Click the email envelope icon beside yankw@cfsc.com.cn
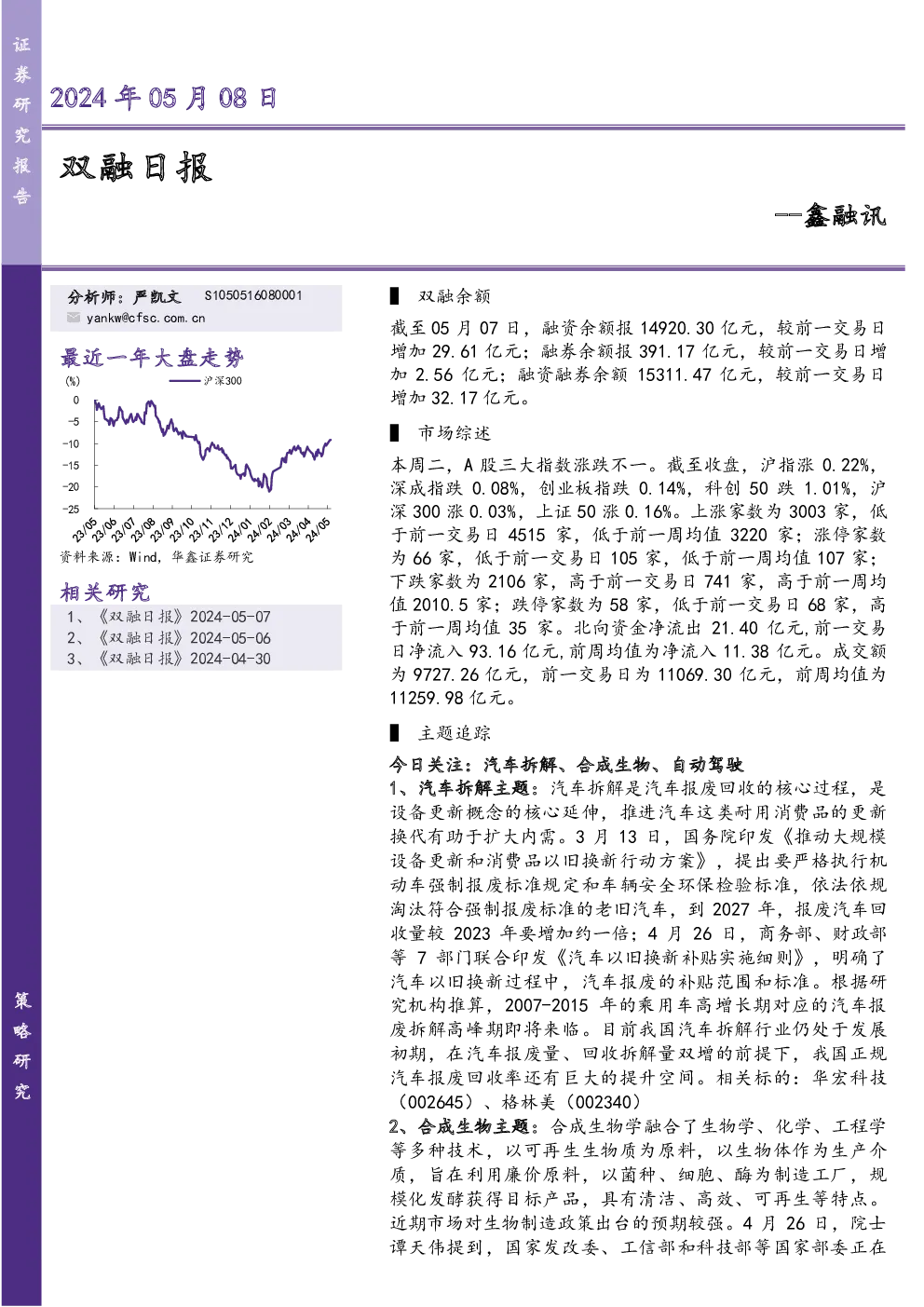The width and height of the screenshot is (924, 1307). (x=74, y=318)
